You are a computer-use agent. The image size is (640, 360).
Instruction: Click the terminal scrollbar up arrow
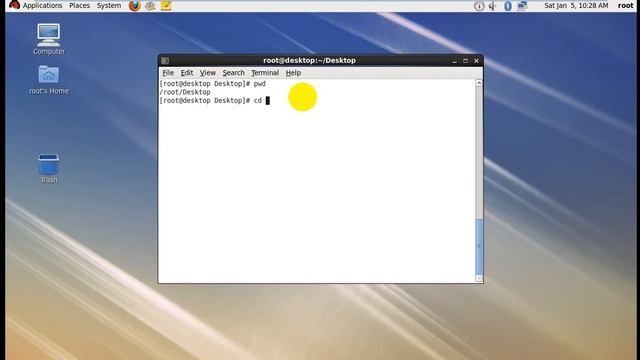(x=479, y=83)
